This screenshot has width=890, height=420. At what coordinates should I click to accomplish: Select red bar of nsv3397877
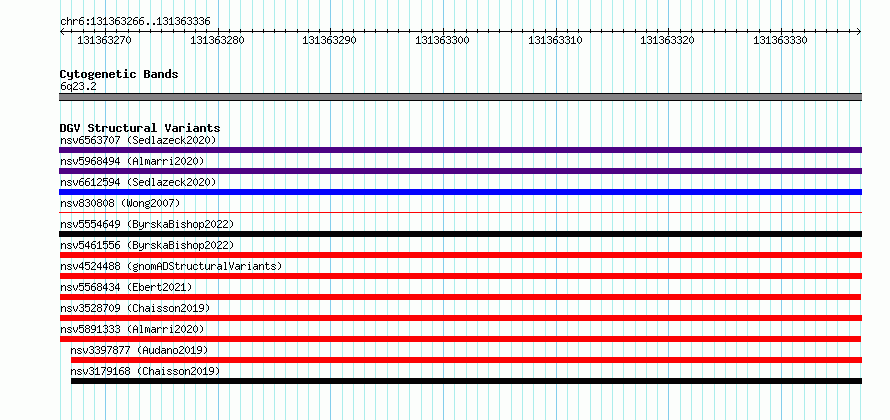click(x=467, y=360)
